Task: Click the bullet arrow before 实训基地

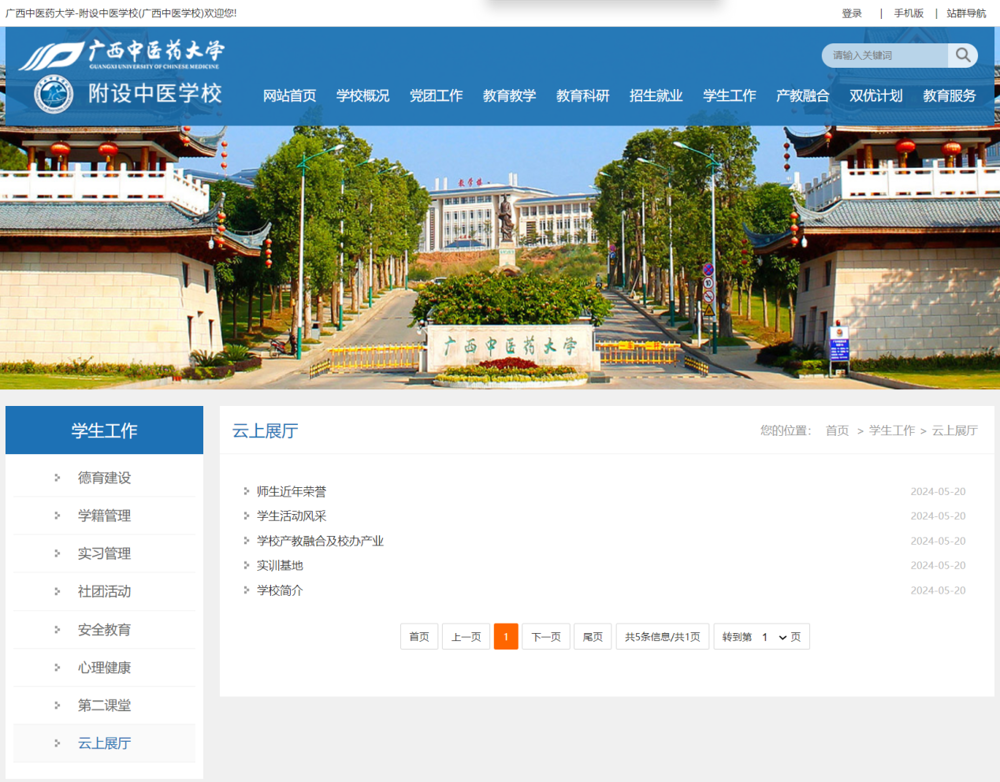Action: (244, 565)
